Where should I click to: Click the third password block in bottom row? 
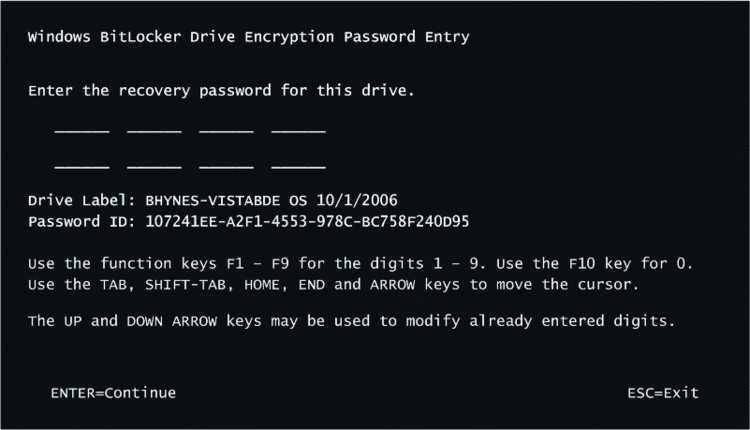[x=227, y=163]
